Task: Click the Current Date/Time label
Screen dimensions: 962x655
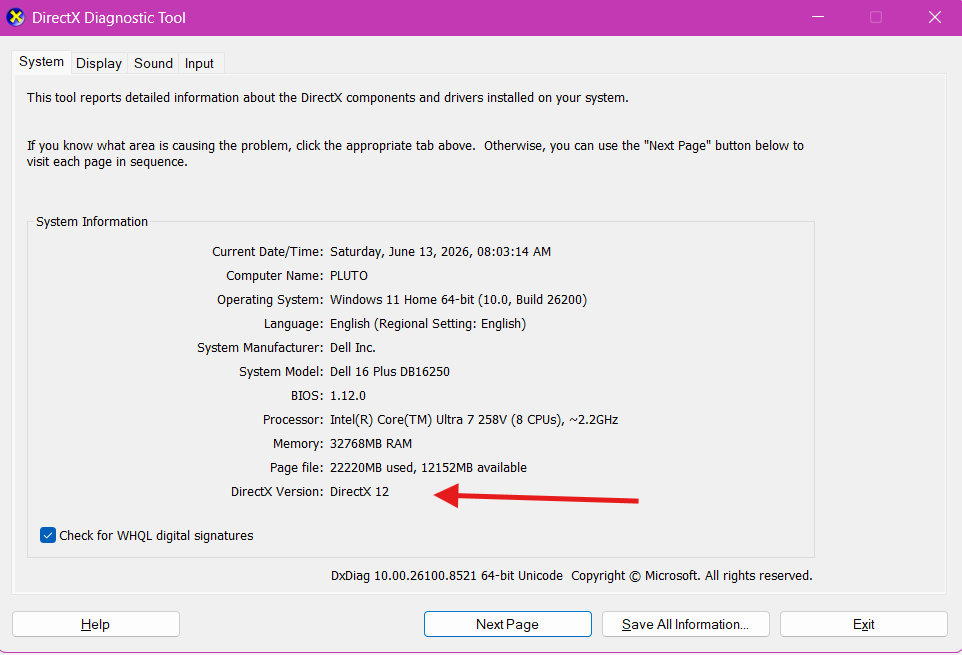Action: [267, 252]
